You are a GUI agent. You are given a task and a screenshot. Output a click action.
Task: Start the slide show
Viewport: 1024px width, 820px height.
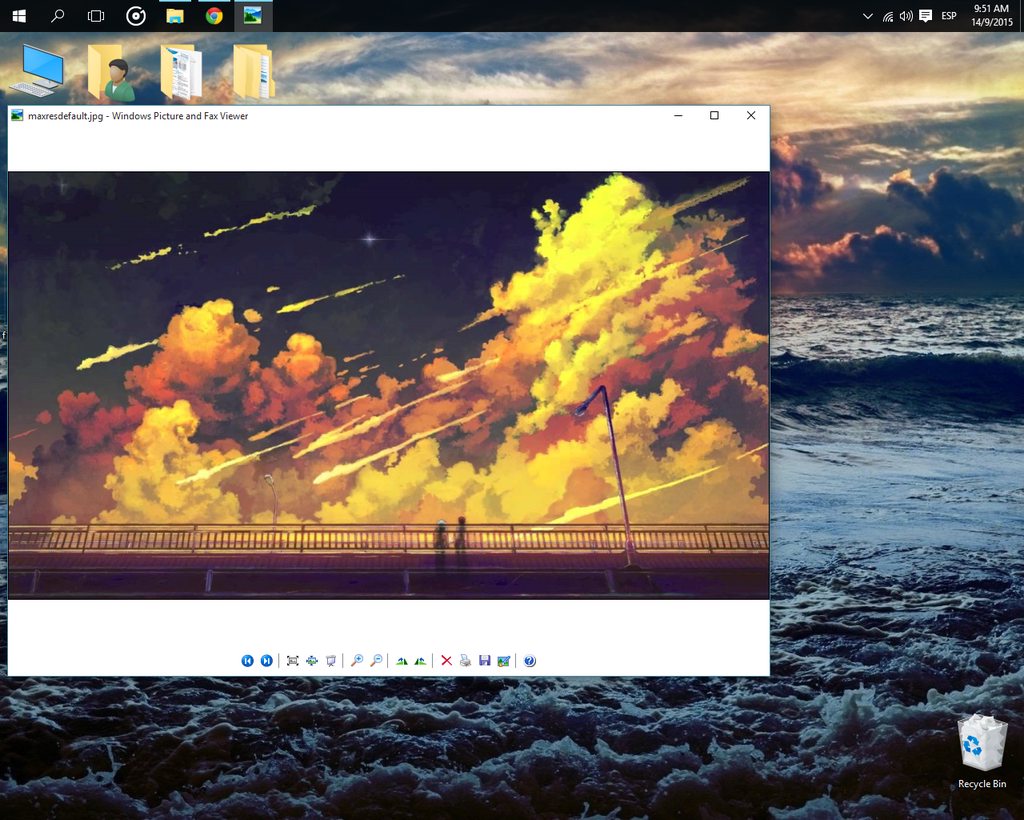click(x=331, y=661)
